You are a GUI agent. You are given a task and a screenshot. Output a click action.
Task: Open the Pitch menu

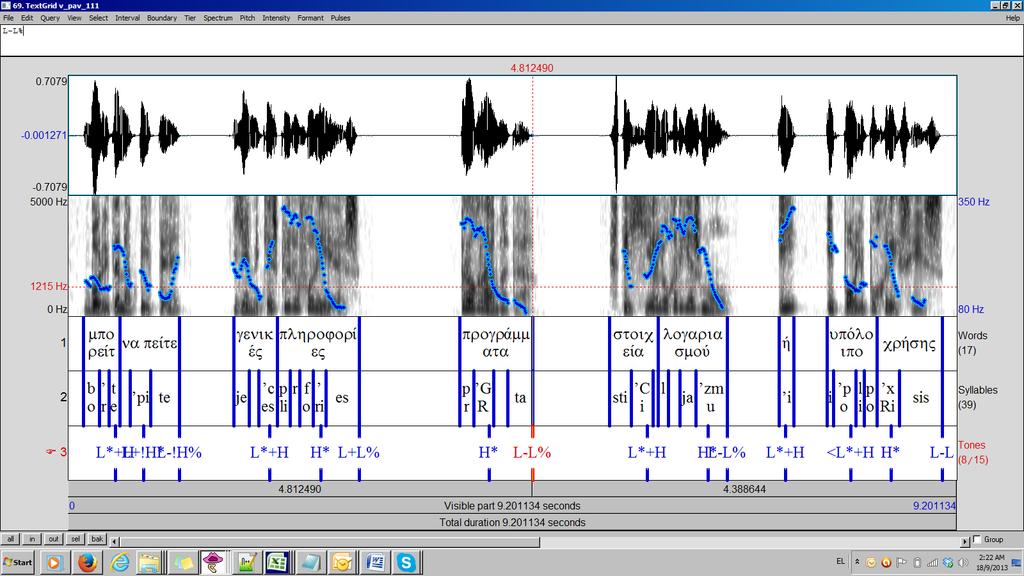click(x=248, y=18)
